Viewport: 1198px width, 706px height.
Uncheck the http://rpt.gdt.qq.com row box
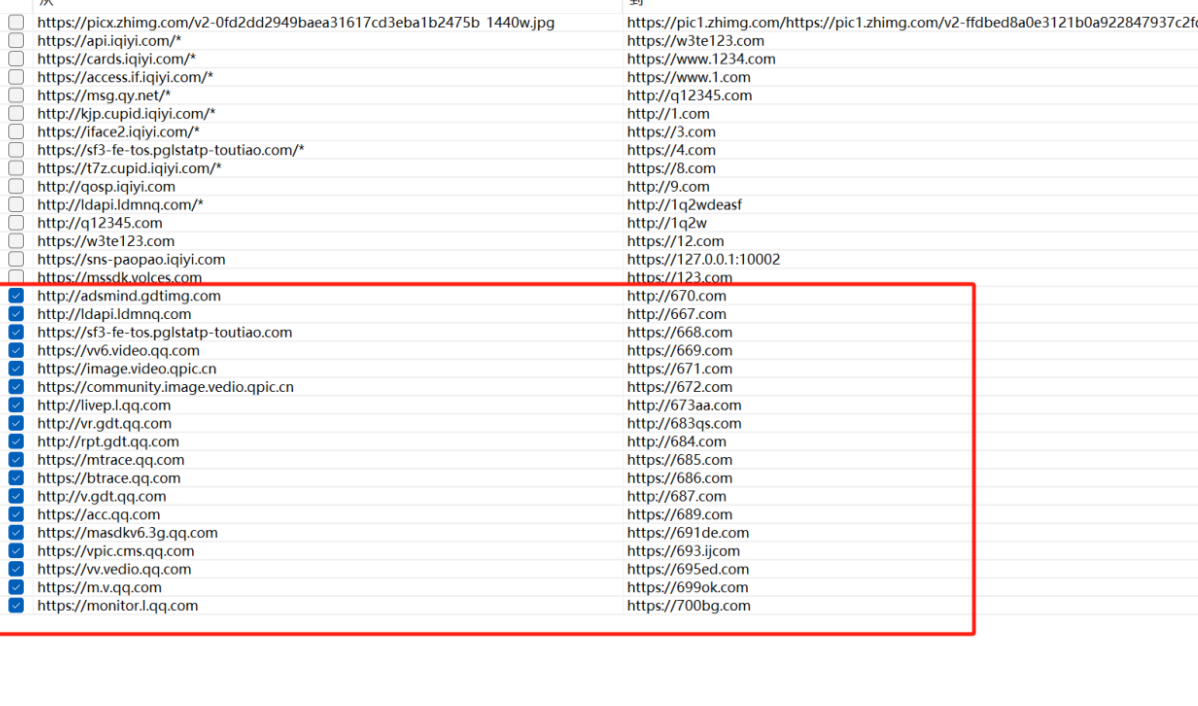click(x=16, y=442)
